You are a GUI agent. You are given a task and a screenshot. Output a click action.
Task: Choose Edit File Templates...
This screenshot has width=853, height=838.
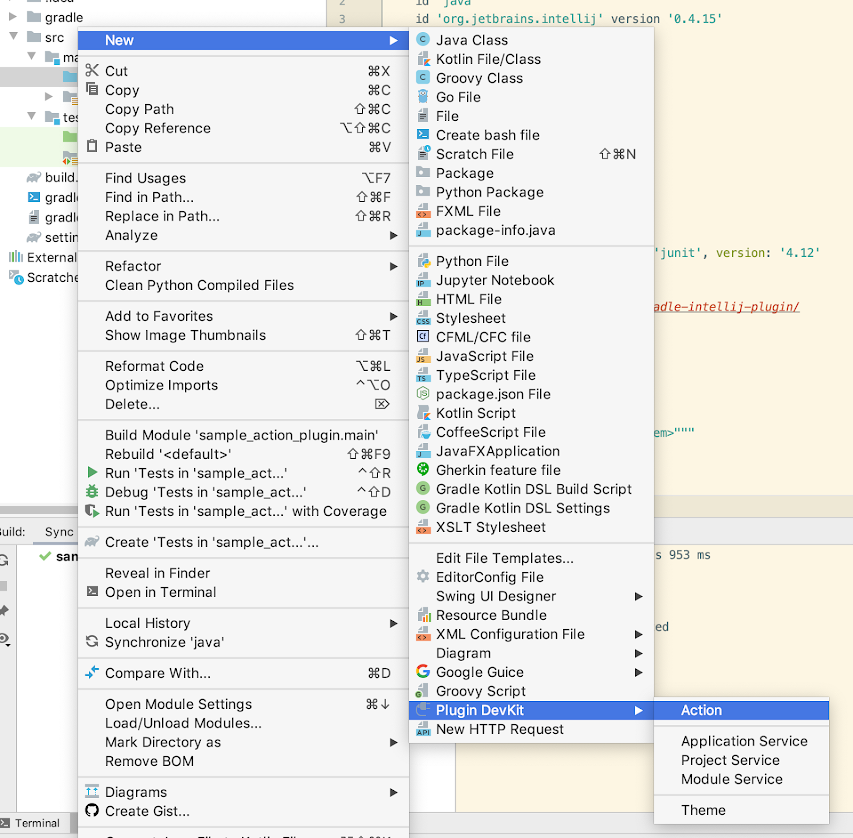(x=531, y=558)
